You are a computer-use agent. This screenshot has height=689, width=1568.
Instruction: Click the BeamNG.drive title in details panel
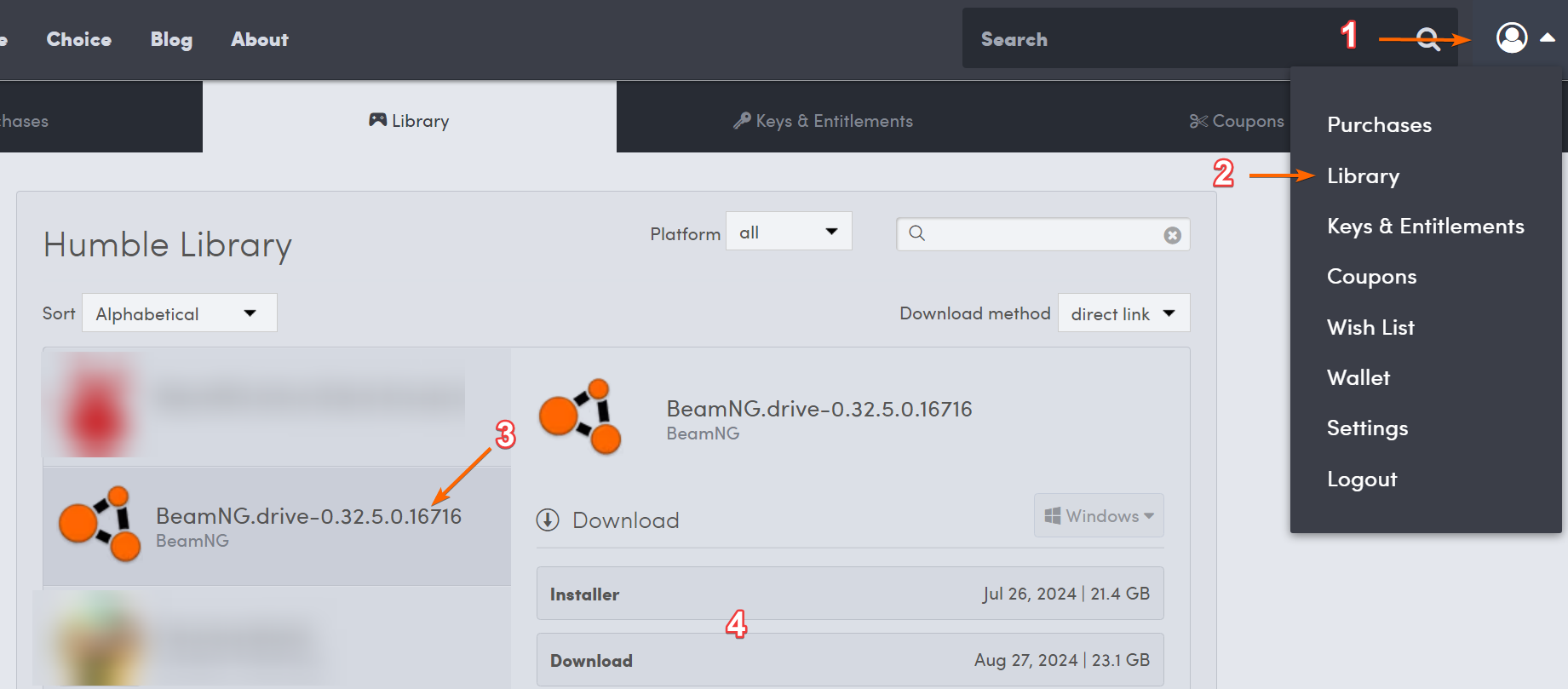tap(818, 409)
